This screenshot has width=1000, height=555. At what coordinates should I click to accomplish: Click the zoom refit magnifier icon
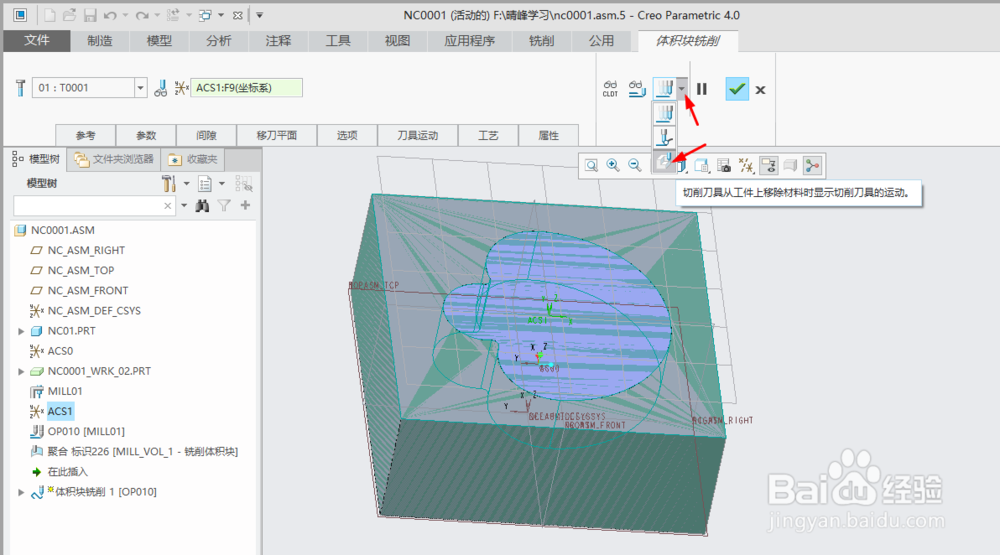(592, 166)
